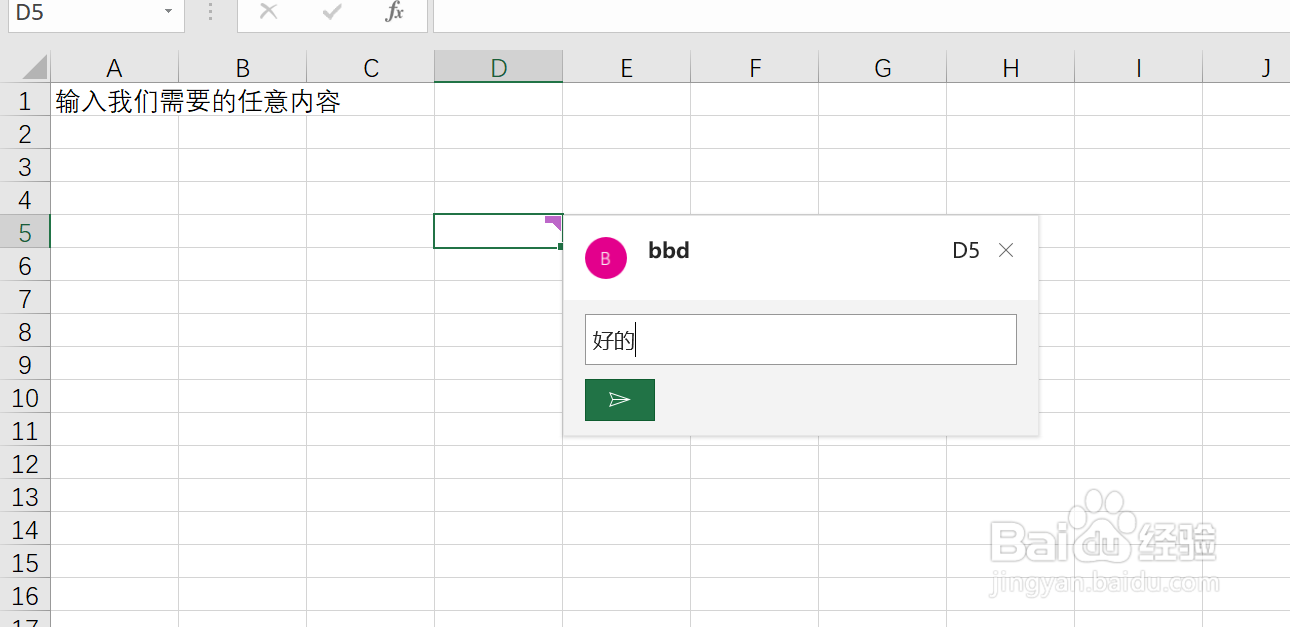Select row 5 header
The width and height of the screenshot is (1290, 627).
[25, 233]
